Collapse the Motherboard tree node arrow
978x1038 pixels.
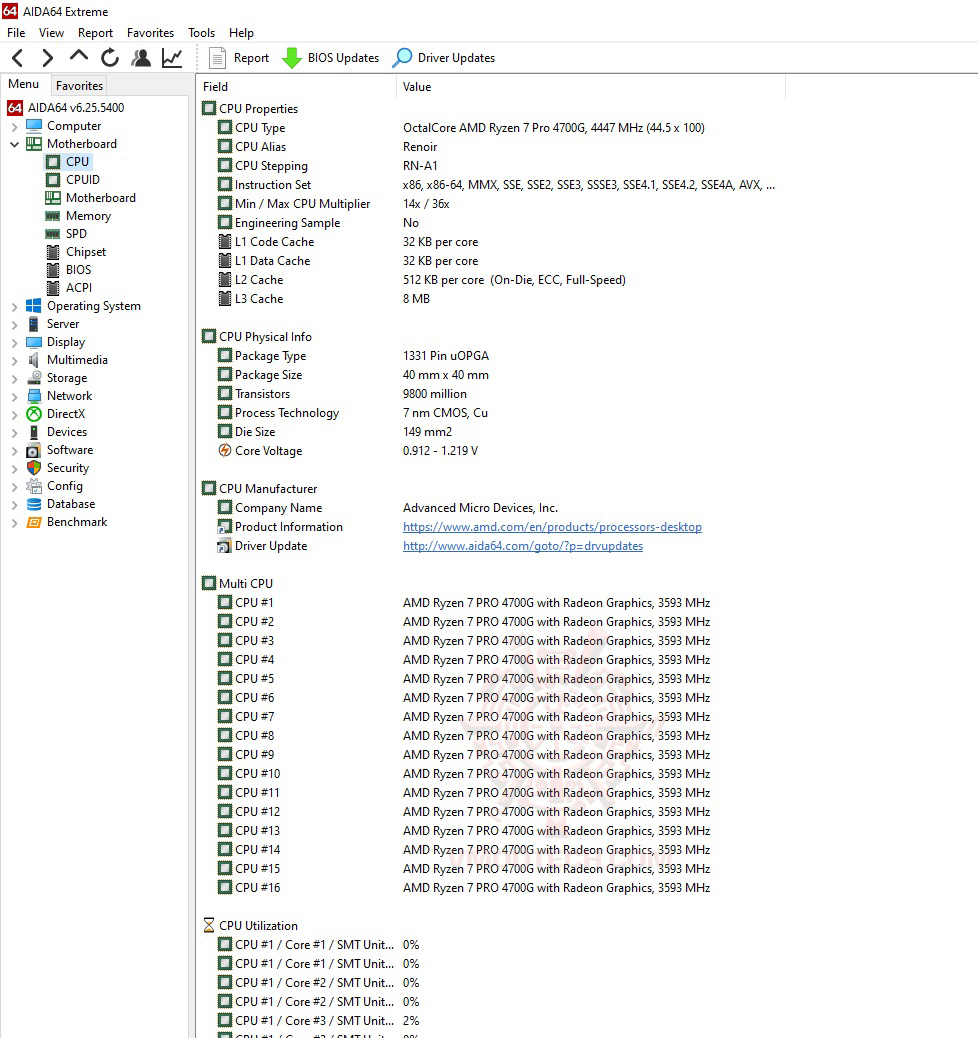pyautogui.click(x=15, y=144)
